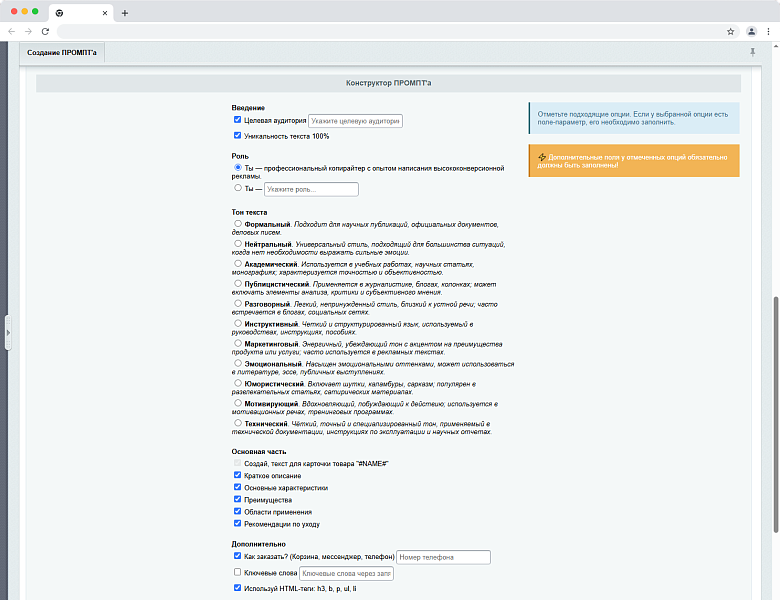Image resolution: width=780 pixels, height=600 pixels.
Task: Switch to the Создание ПРОМПТ'а tab
Action: pos(63,52)
